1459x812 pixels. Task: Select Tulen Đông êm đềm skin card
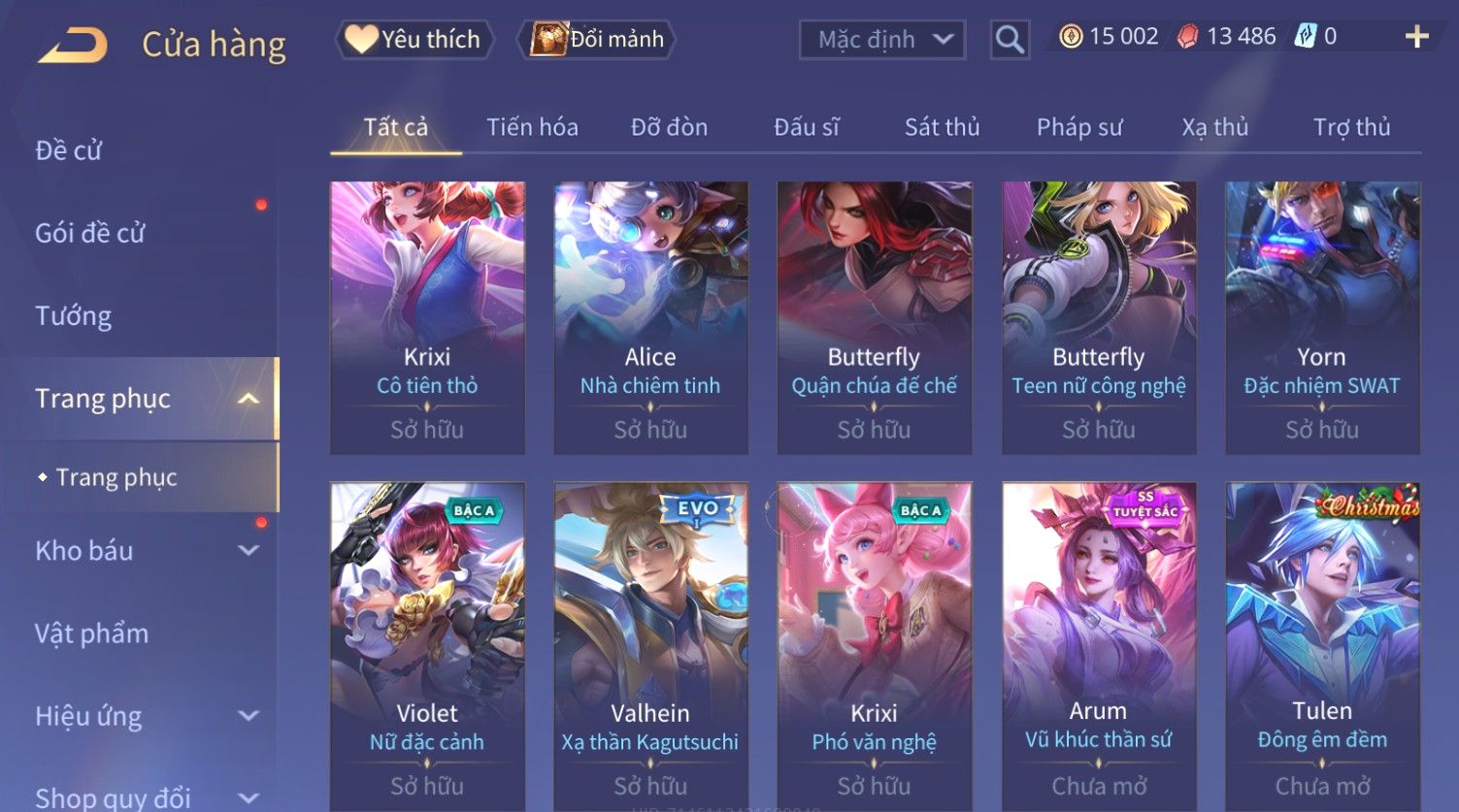(x=1322, y=646)
